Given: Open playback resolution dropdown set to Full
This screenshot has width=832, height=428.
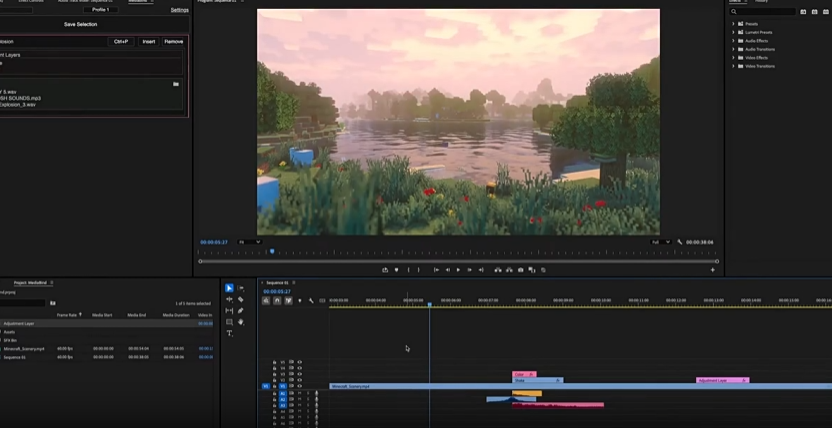Looking at the screenshot, I should pyautogui.click(x=661, y=242).
